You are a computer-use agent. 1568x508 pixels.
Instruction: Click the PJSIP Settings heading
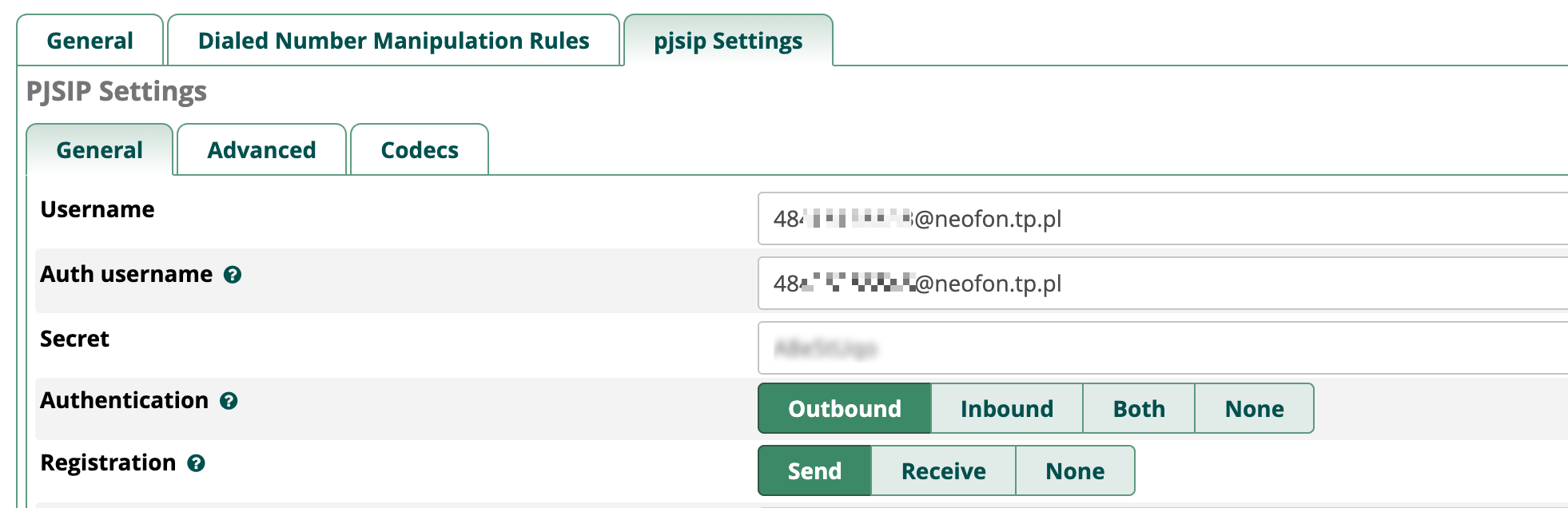[x=117, y=92]
